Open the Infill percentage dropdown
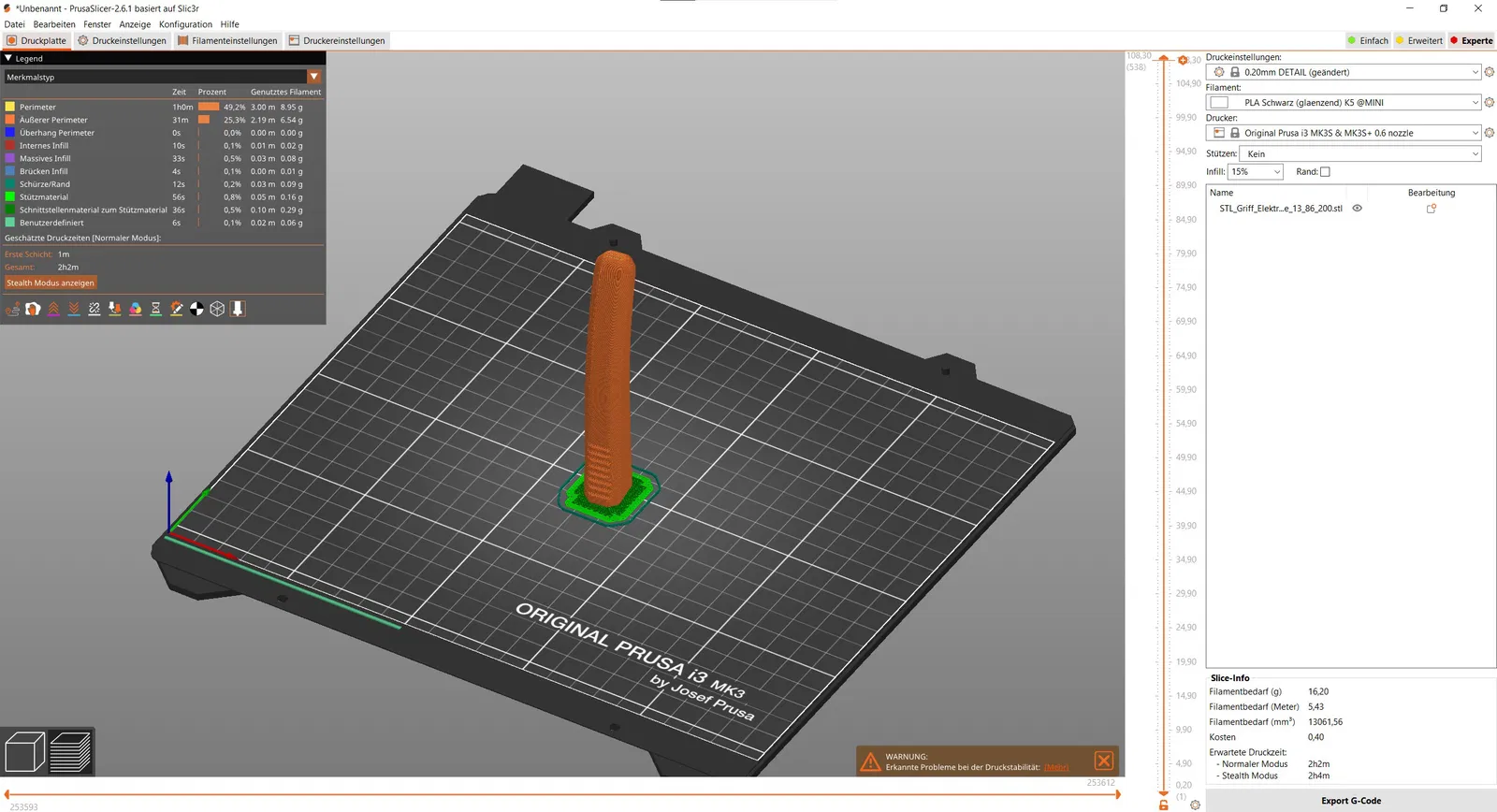Viewport: 1497px width, 812px height. pos(1255,172)
